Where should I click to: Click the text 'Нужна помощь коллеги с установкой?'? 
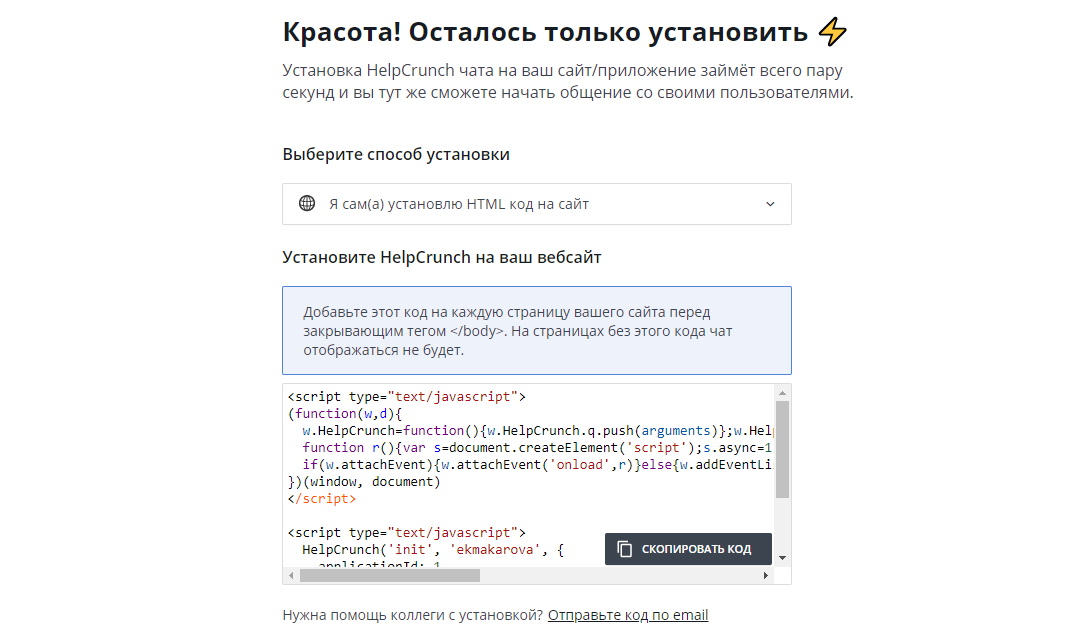(413, 615)
